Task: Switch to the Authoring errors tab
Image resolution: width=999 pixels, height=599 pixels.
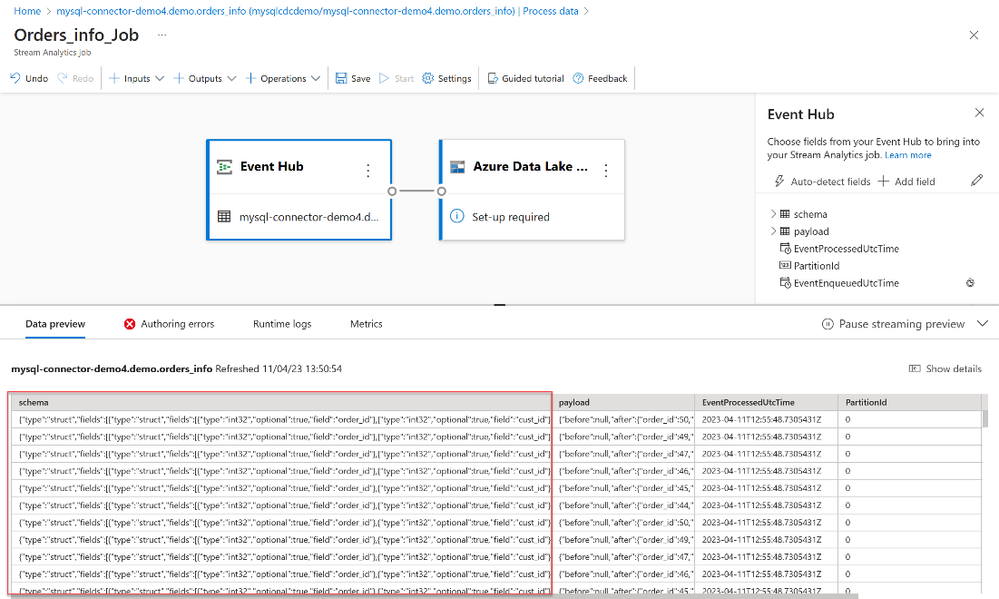Action: click(x=169, y=324)
